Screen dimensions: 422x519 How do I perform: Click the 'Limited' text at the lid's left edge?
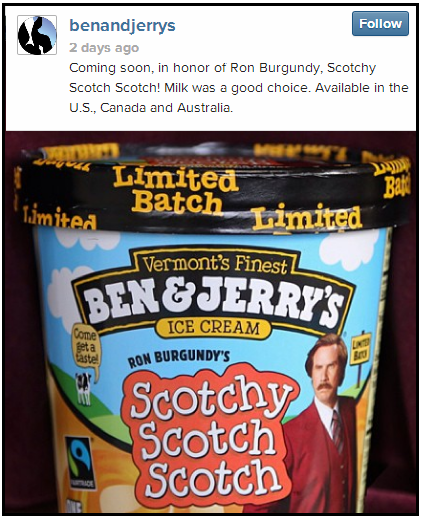pos(59,217)
